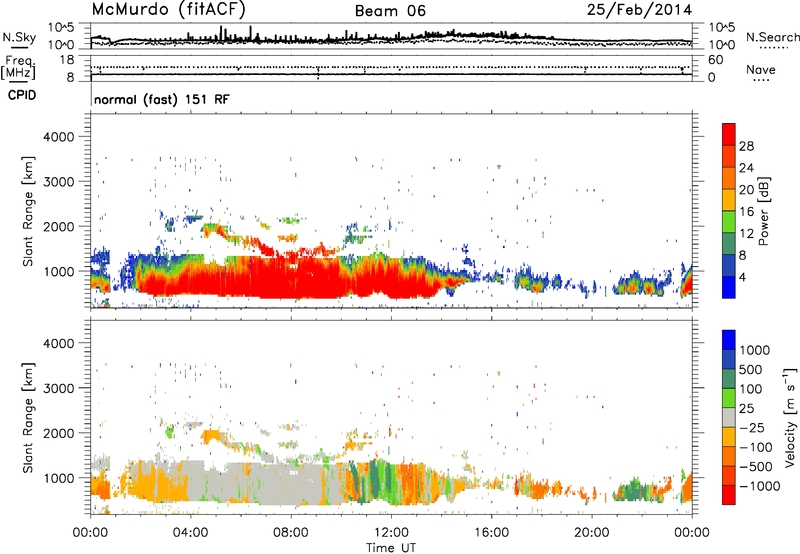Viewport: 800px width, 554px height.
Task: Click the '2000' label on velocity panel axis
Action: pyautogui.click(x=58, y=433)
